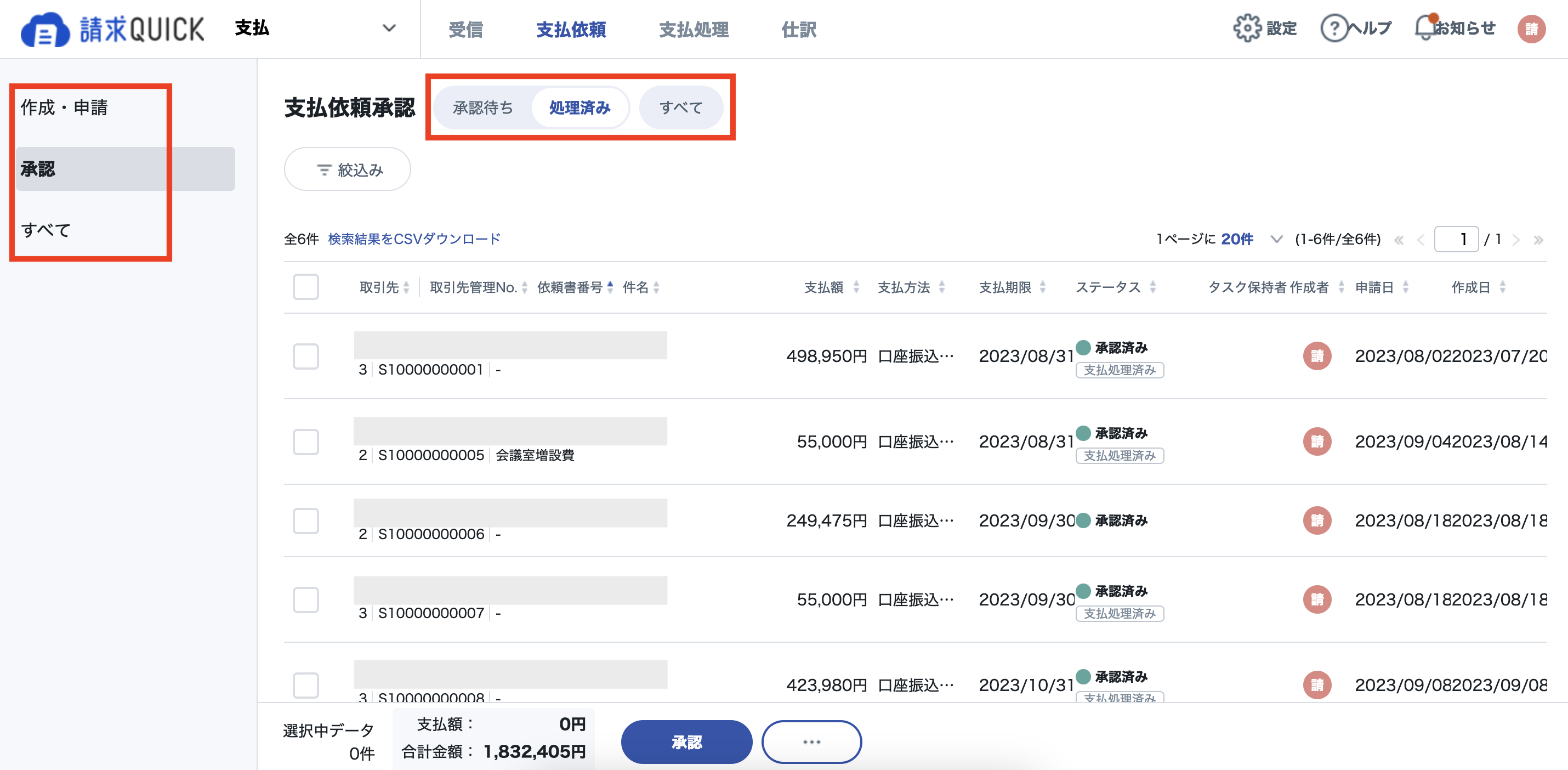Open the 支払依頼 tab
The height and width of the screenshot is (770, 1568).
coord(571,29)
